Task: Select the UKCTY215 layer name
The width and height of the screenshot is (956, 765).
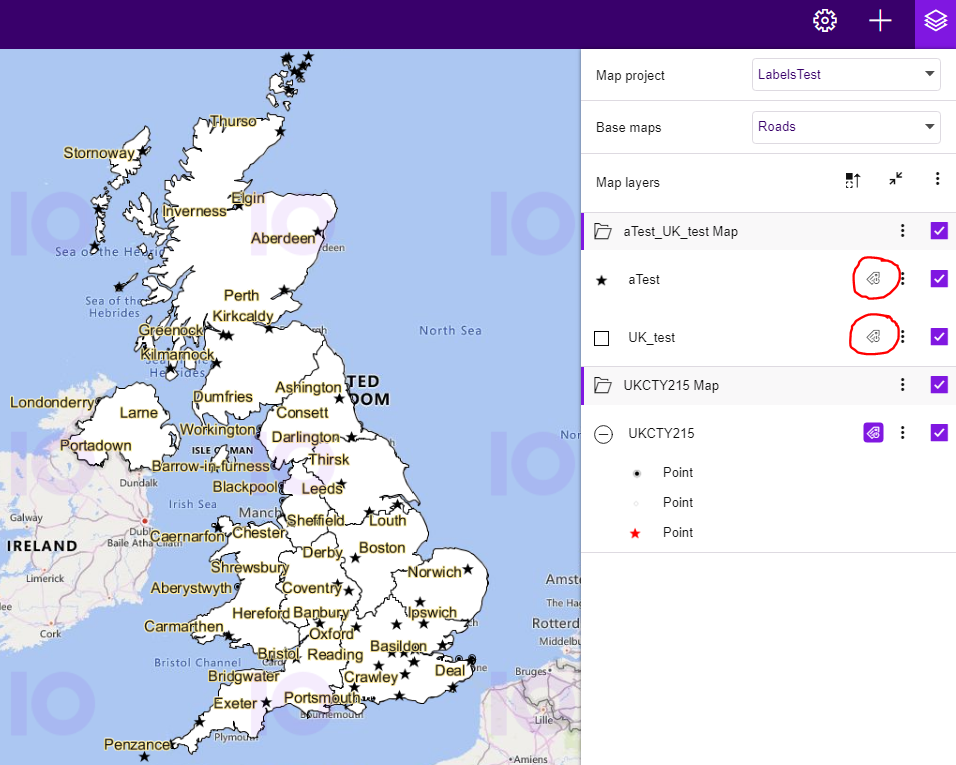Action: tap(662, 433)
